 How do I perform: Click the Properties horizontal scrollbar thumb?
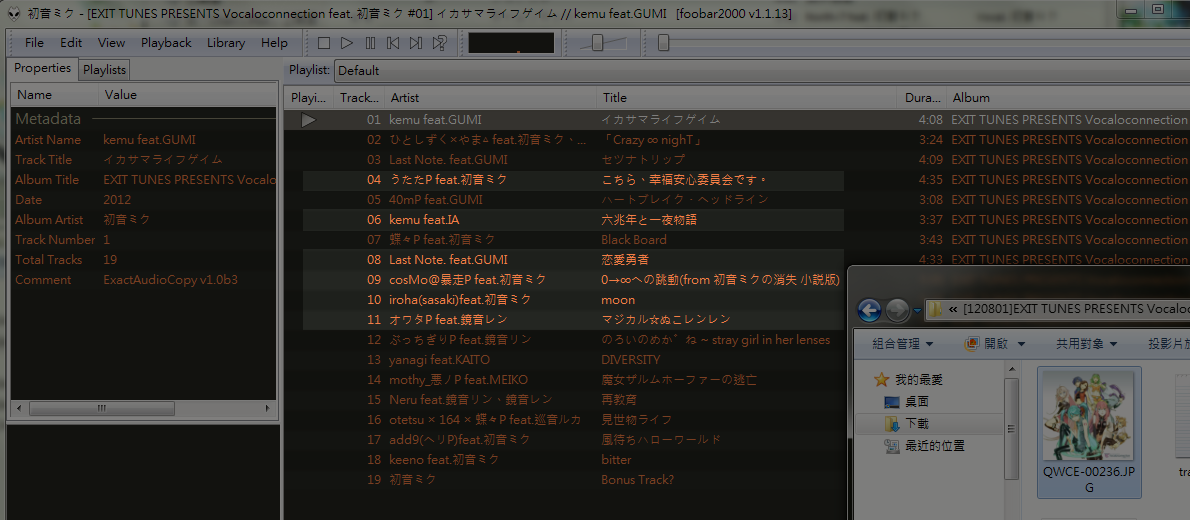[x=102, y=408]
